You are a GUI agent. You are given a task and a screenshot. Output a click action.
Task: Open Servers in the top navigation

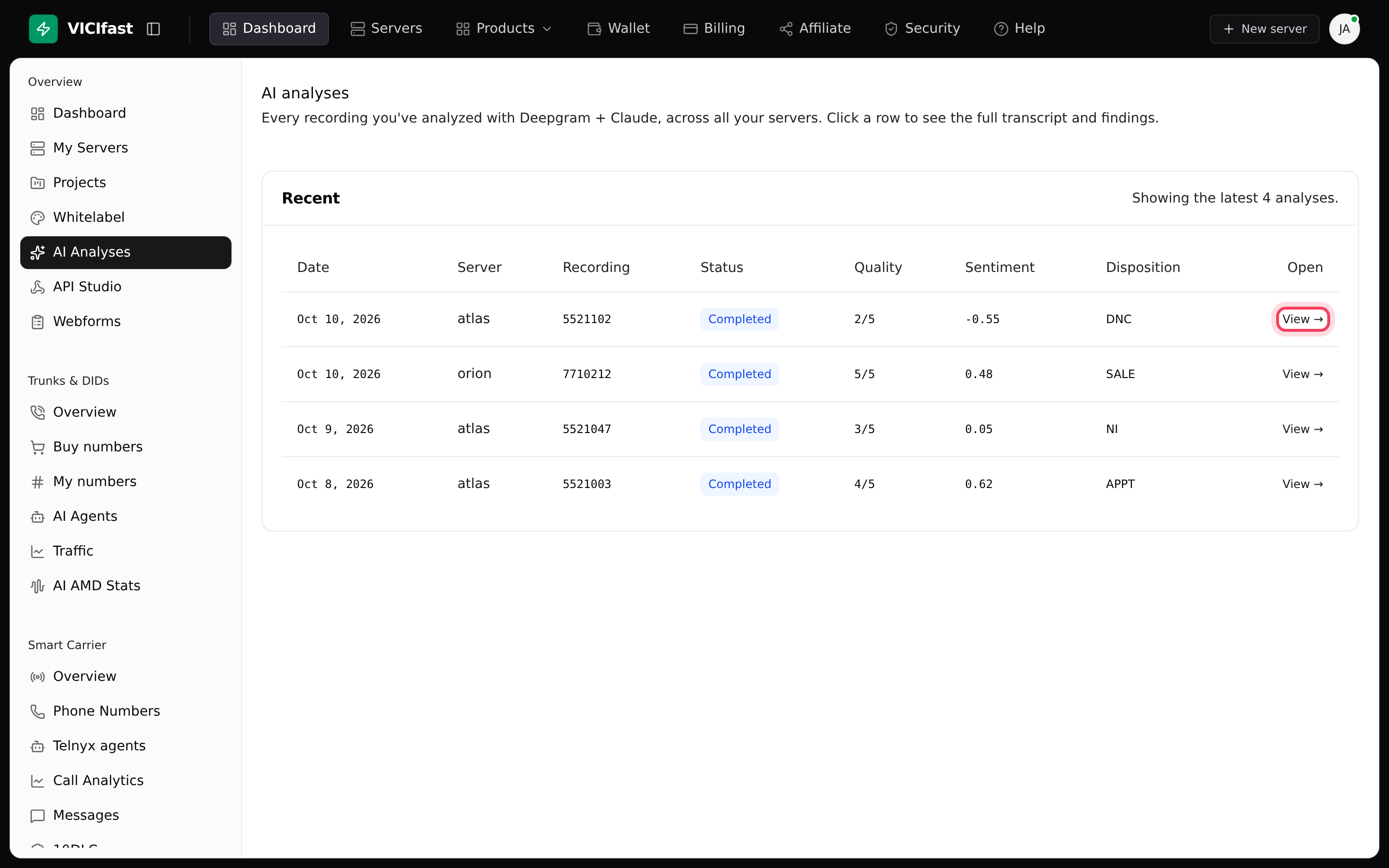386,29
